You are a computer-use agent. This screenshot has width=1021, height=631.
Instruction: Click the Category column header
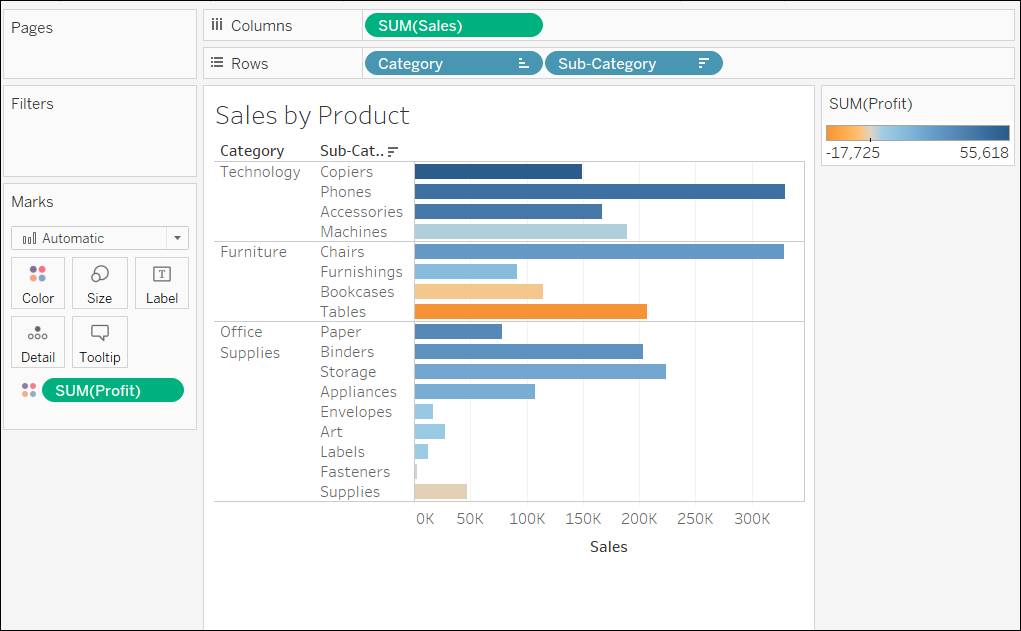[x=252, y=151]
